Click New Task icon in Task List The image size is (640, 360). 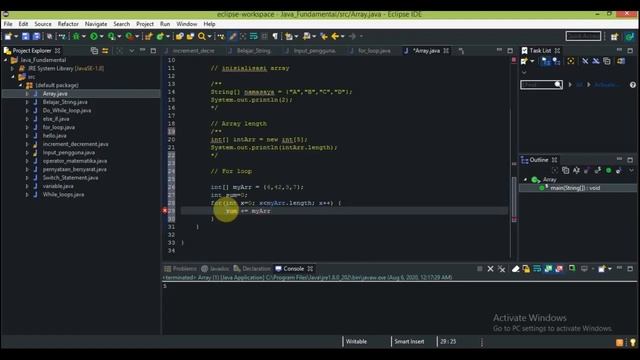(524, 61)
